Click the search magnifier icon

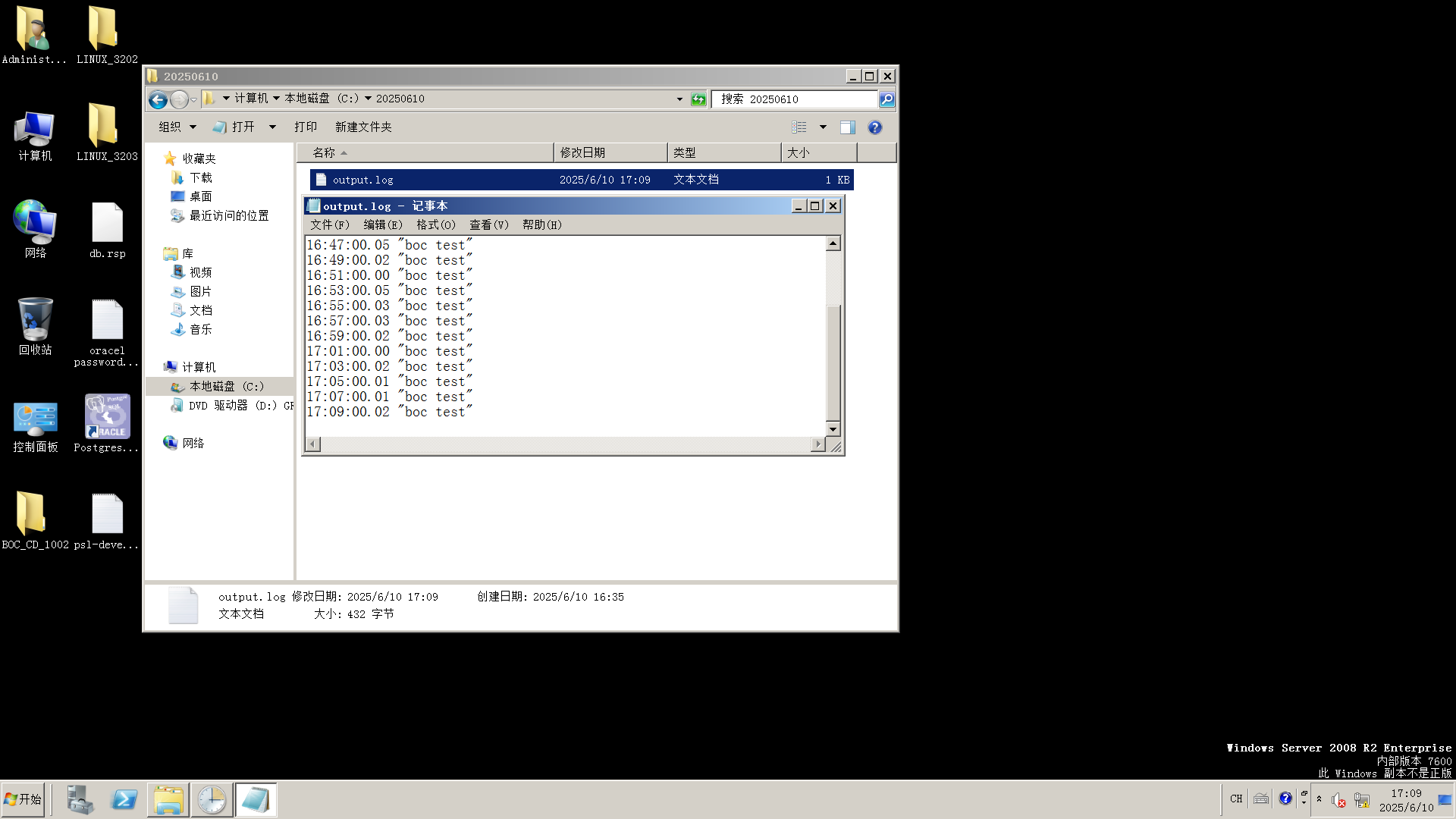[886, 99]
